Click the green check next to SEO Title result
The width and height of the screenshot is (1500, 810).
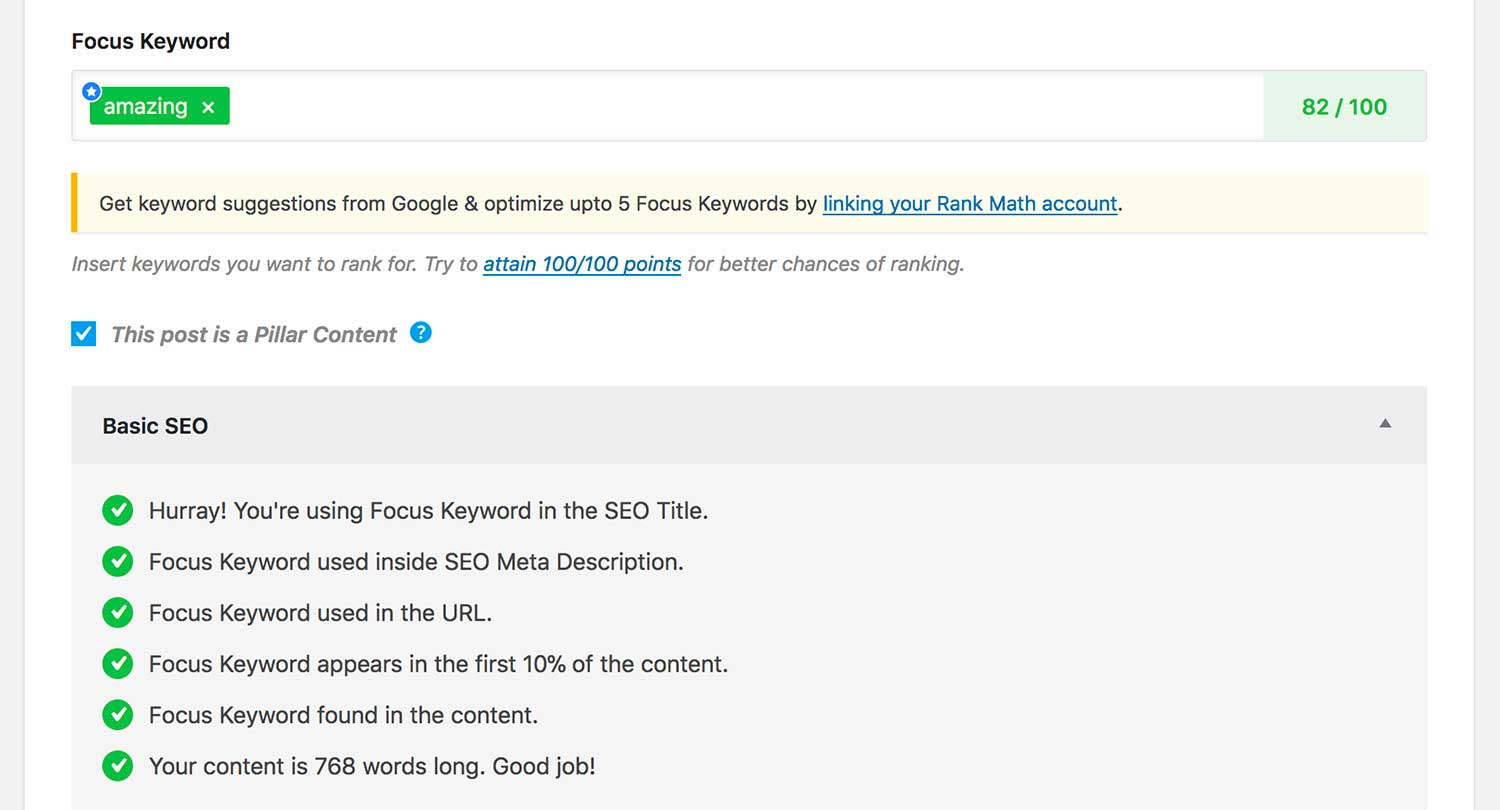(x=118, y=510)
